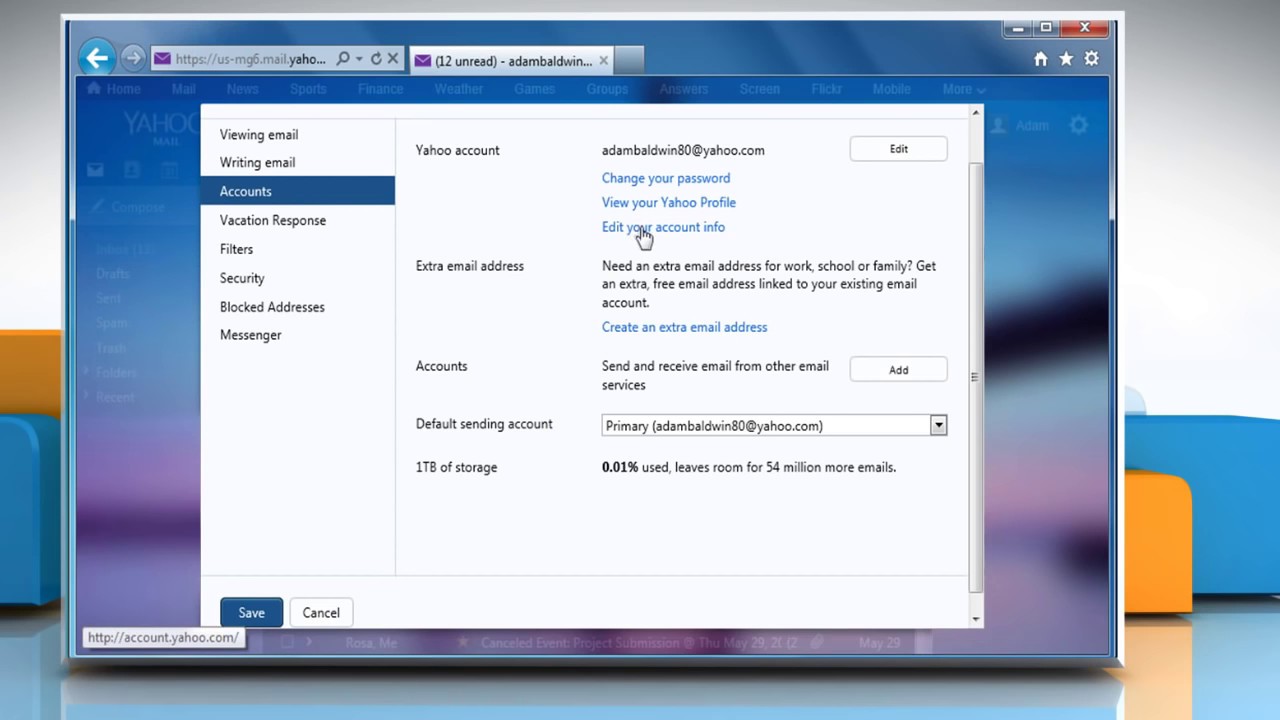
Task: Click the search magnifier in address bar
Action: (x=343, y=59)
